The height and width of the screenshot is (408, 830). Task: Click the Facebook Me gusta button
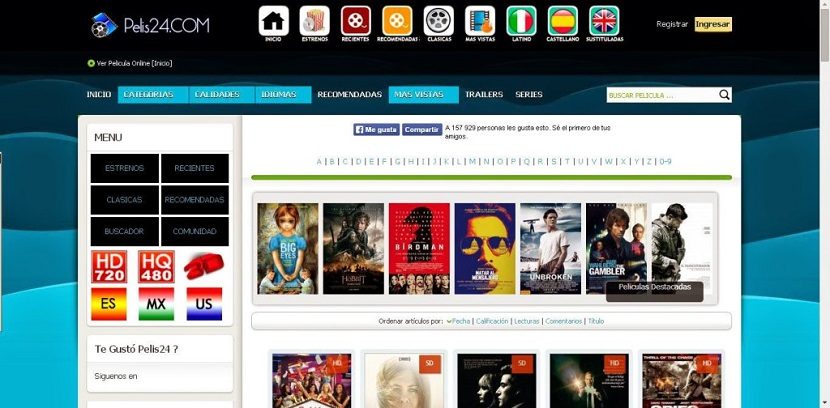[376, 130]
